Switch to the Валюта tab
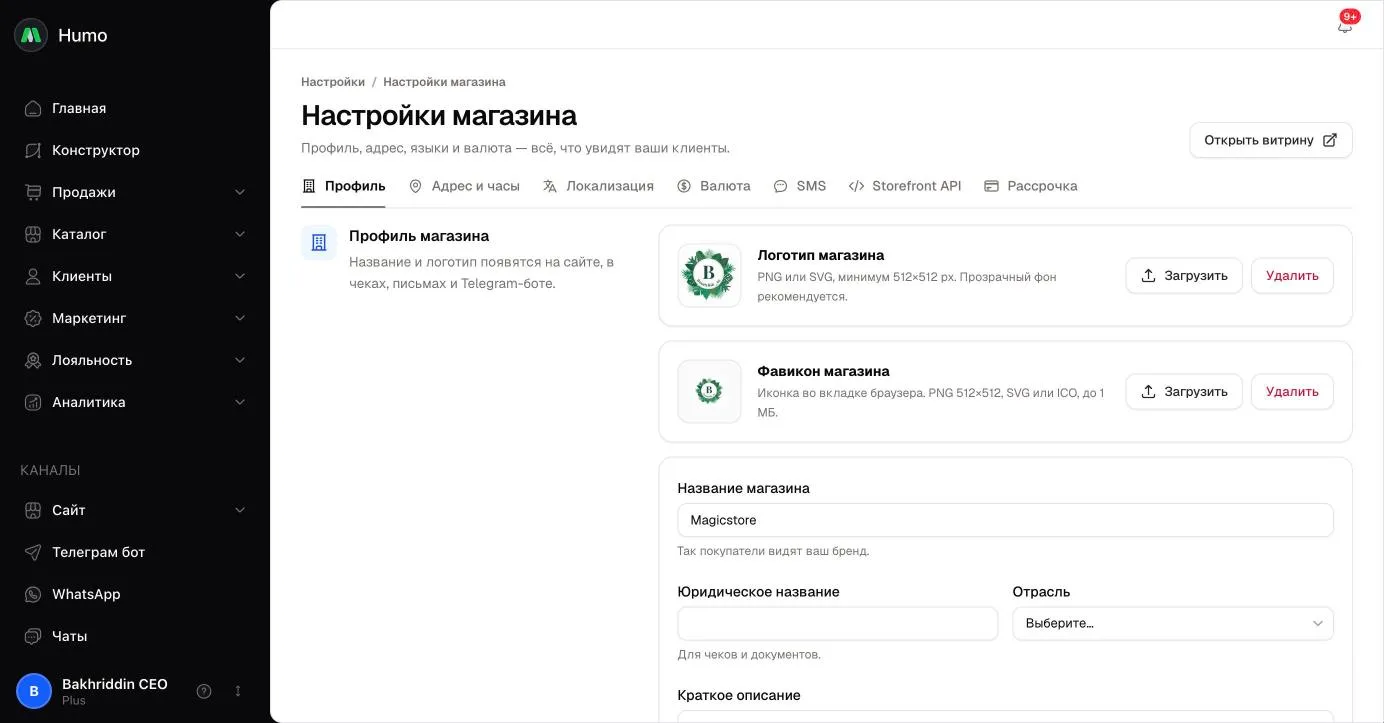The height and width of the screenshot is (723, 1384). click(x=713, y=186)
